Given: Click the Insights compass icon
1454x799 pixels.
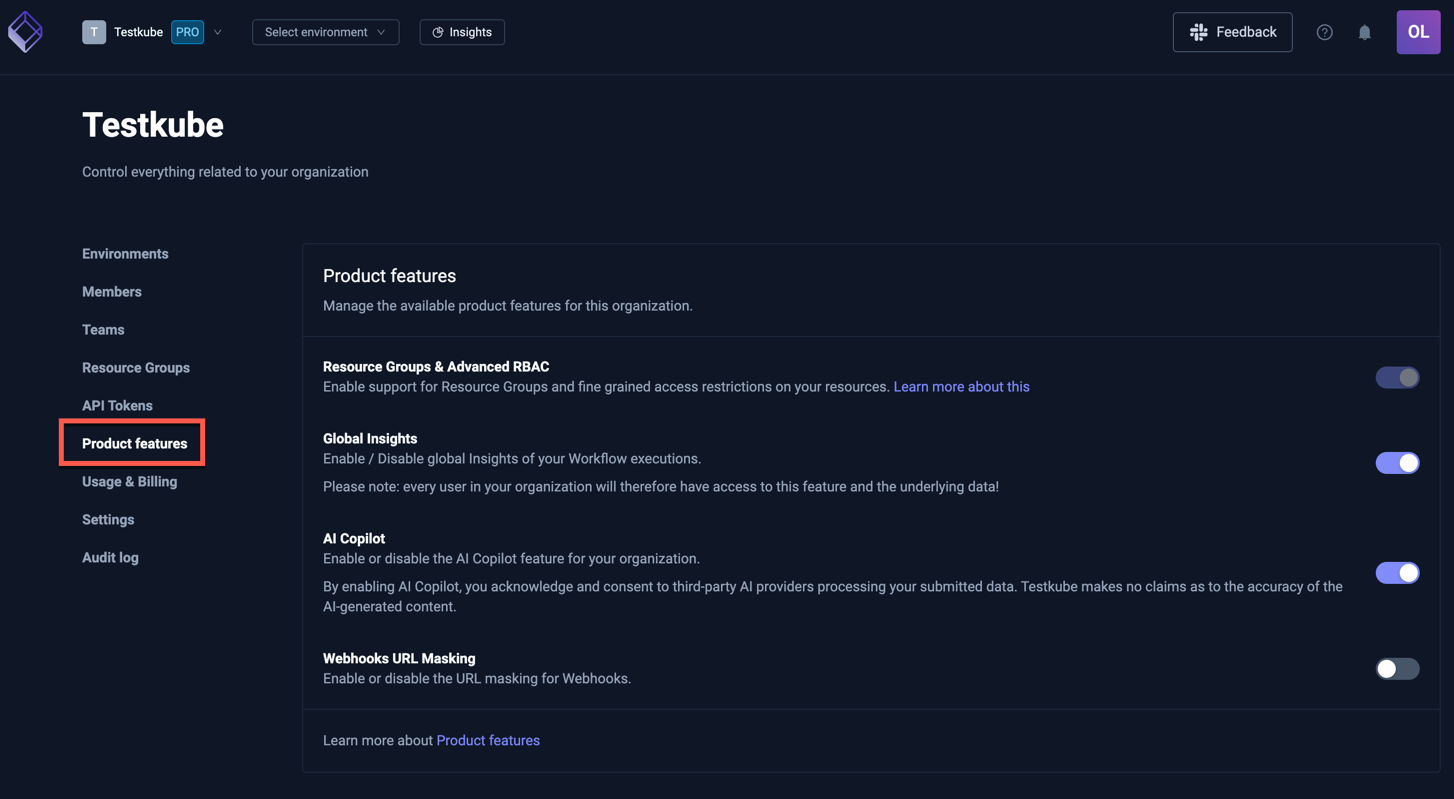Looking at the screenshot, I should [x=436, y=31].
